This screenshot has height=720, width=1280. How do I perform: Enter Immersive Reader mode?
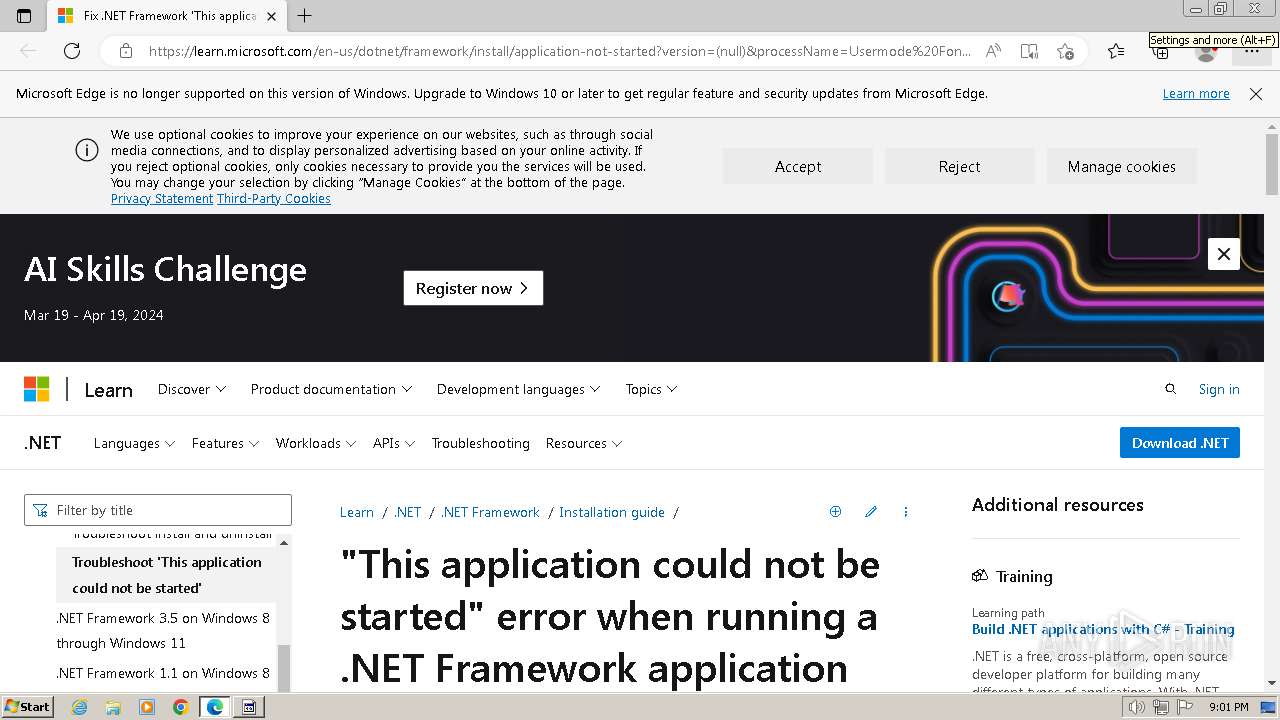1029,51
